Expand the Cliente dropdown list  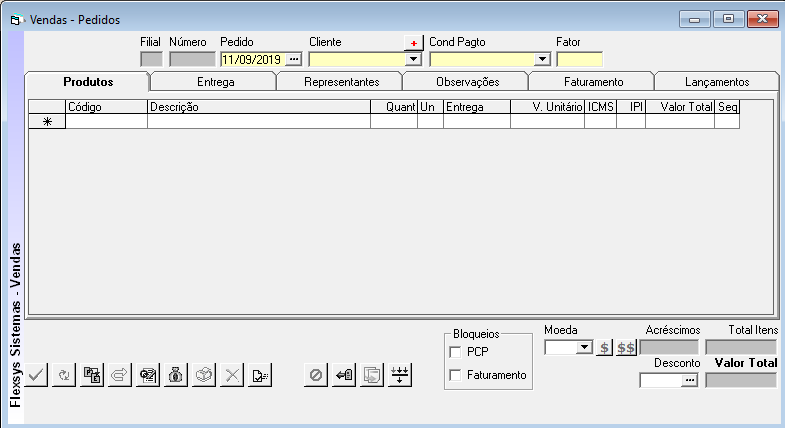pyautogui.click(x=412, y=59)
